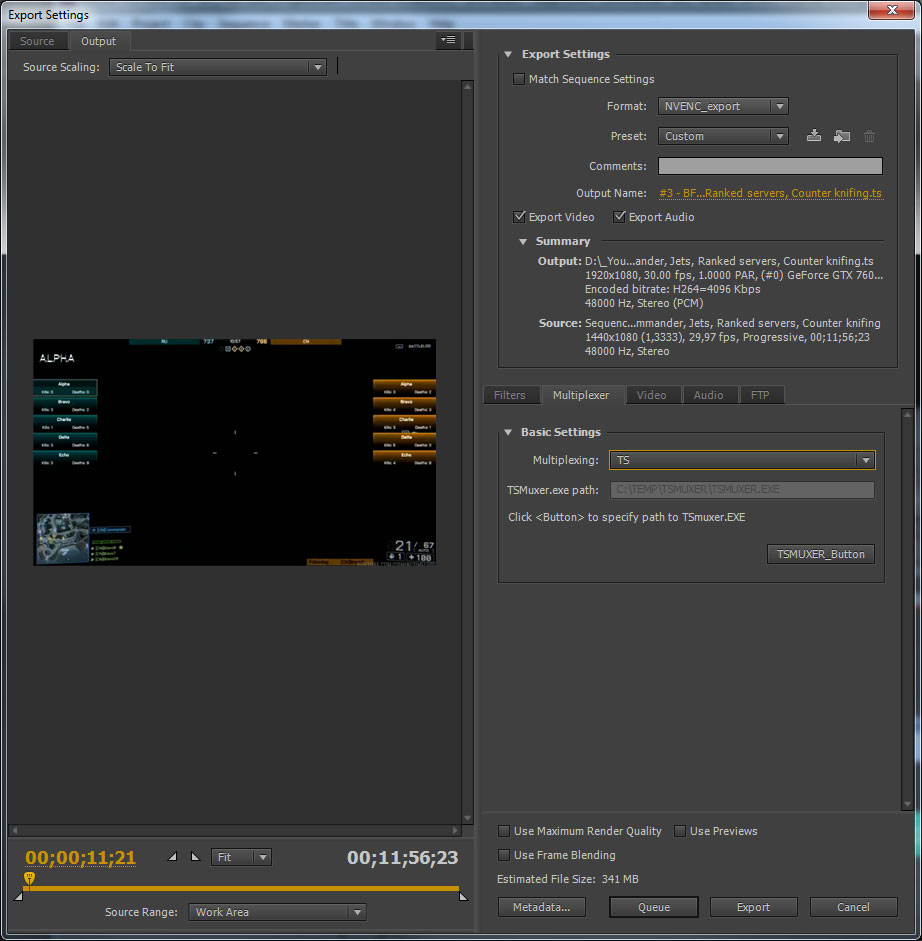
Task: Click the settings panel vertical scrollbar
Action: click(907, 609)
